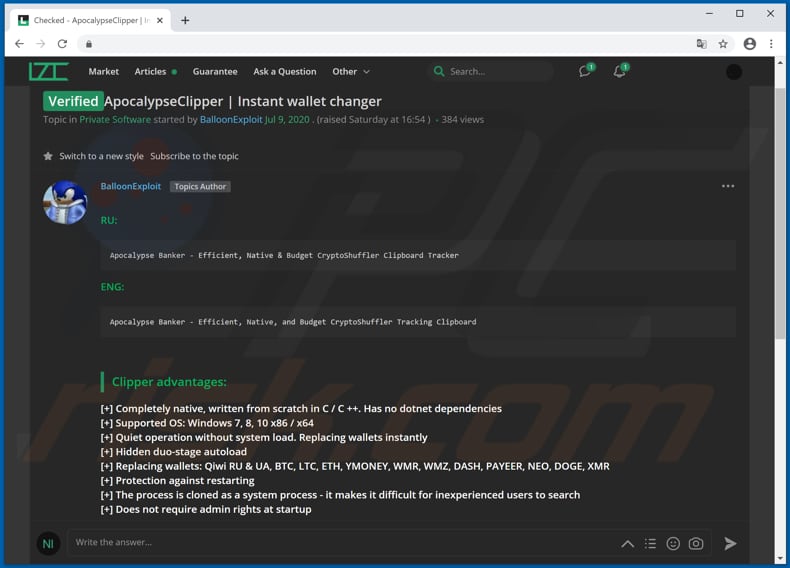Open the user avatar in header
This screenshot has height=568, width=790.
(x=734, y=72)
